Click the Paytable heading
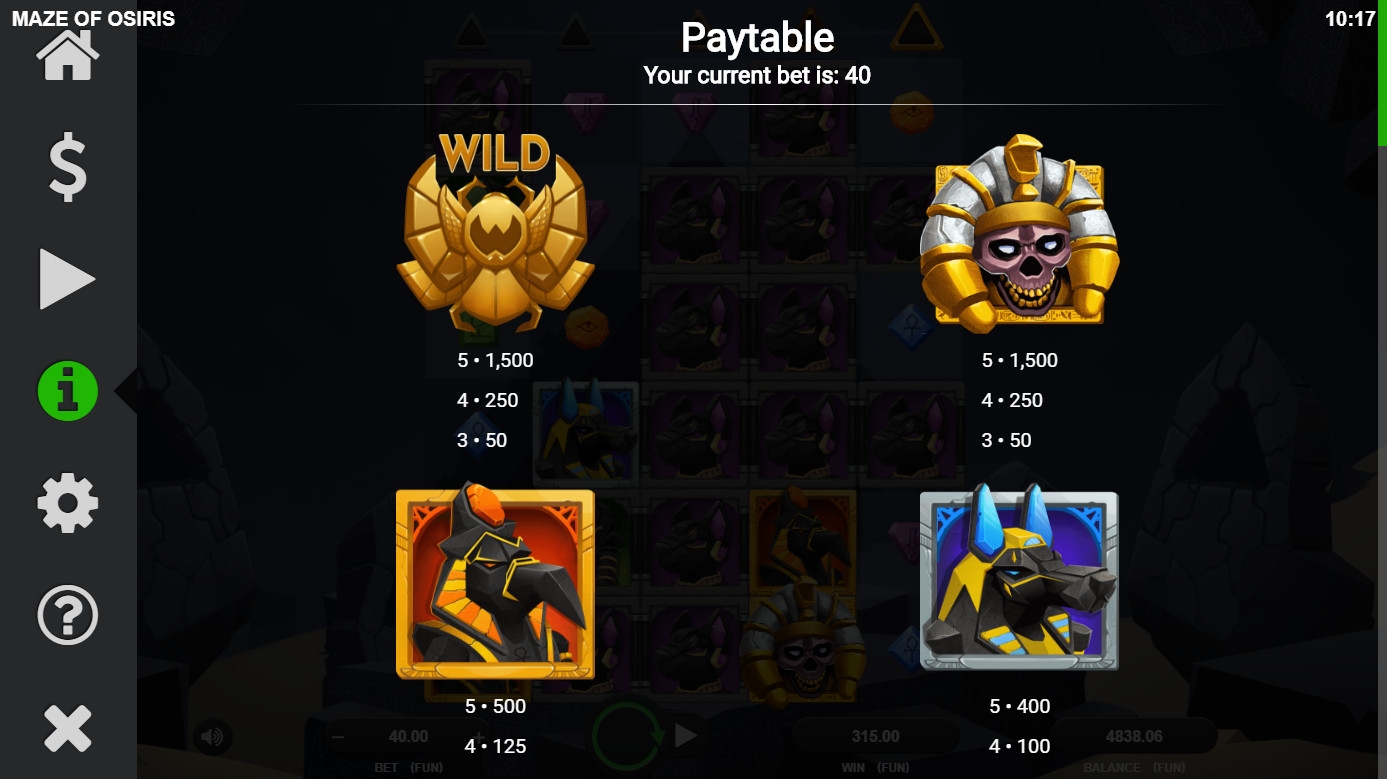The width and height of the screenshot is (1387, 779). click(757, 38)
